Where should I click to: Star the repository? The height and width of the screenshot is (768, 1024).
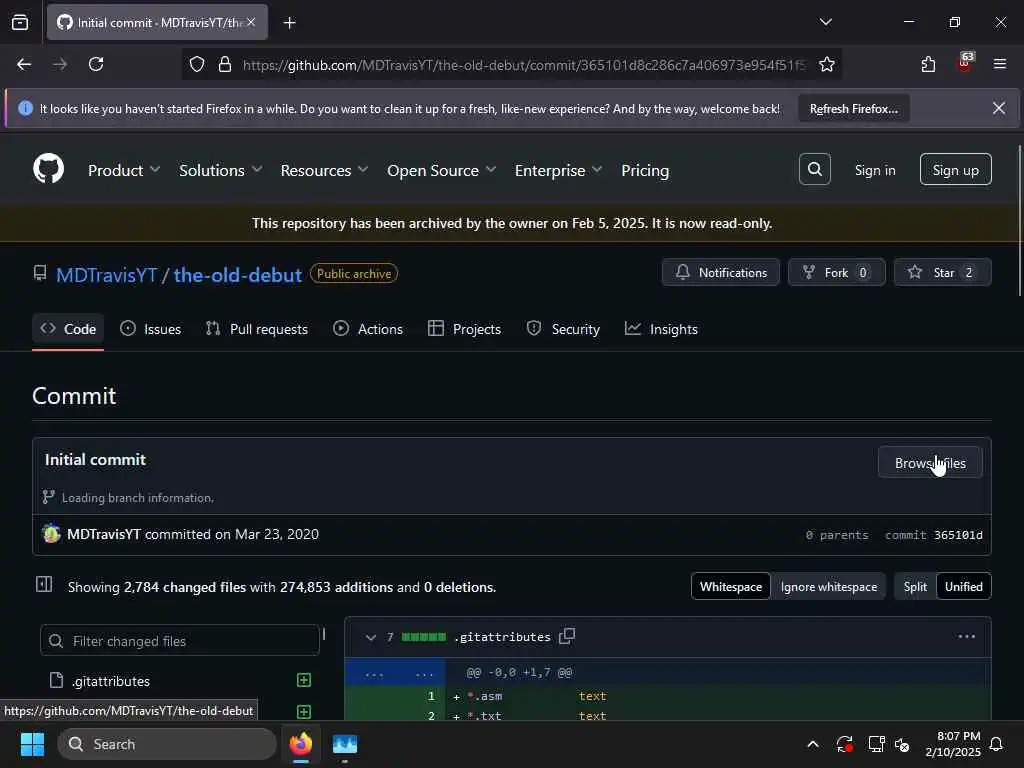click(942, 272)
